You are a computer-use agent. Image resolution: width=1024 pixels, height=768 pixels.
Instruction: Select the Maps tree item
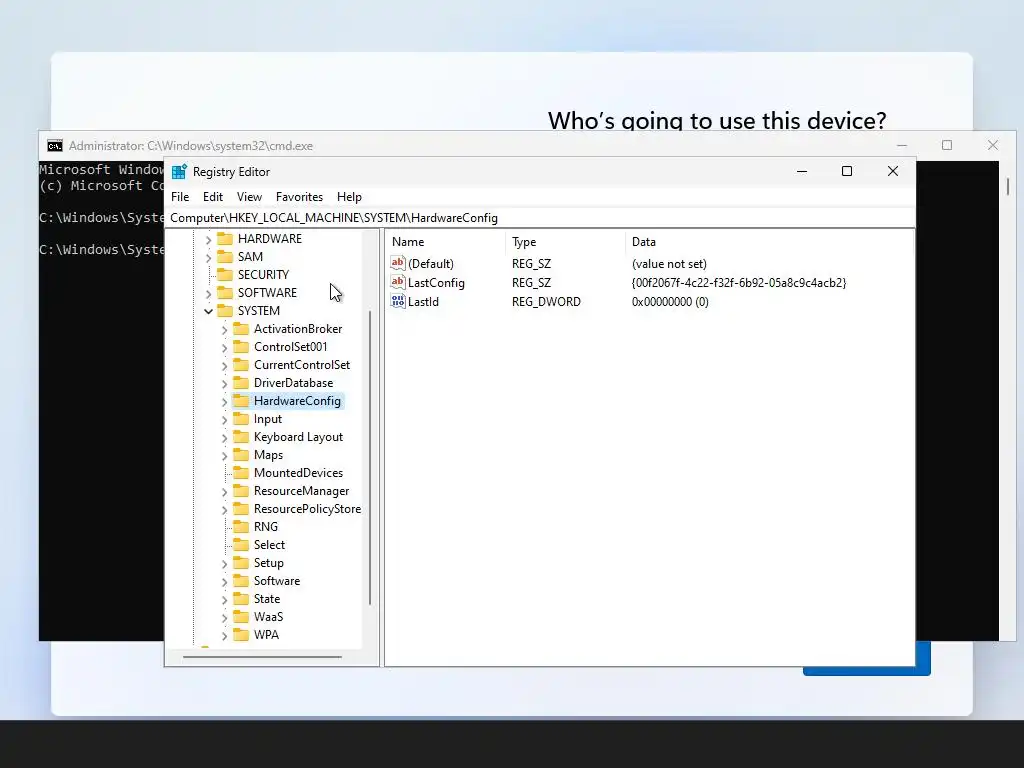268,455
